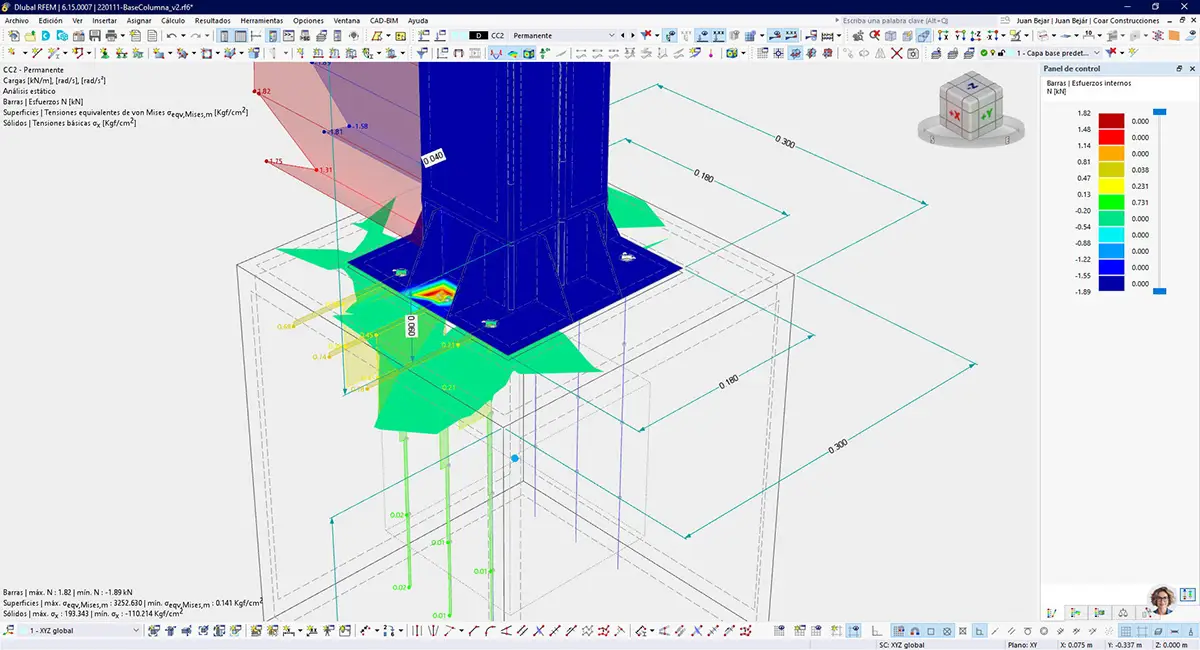
Task: Click the user avatar photo
Action: [x=1163, y=600]
